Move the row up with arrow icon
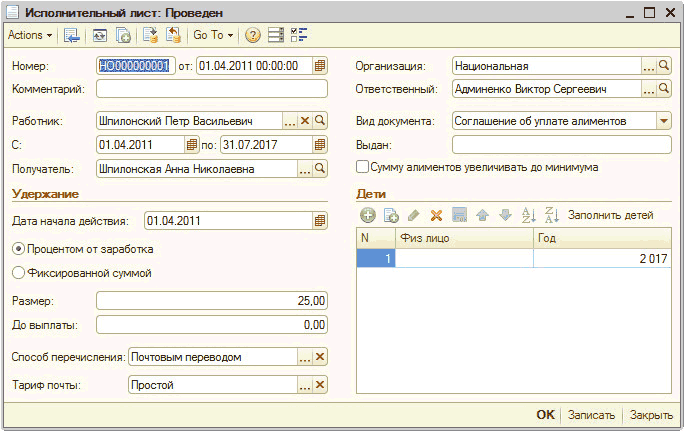Viewport: 684px width, 431px height. point(482,215)
